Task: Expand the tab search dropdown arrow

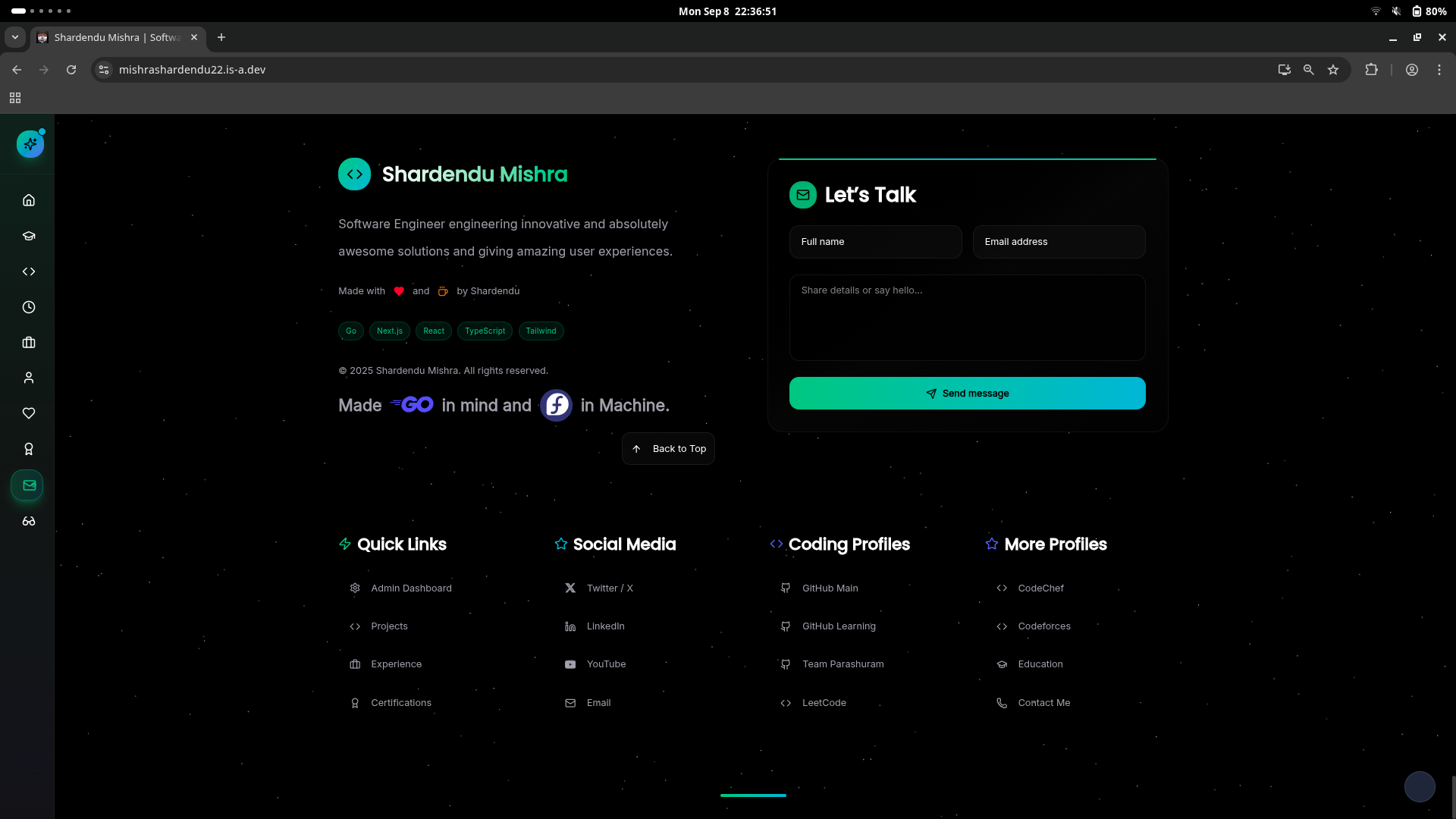Action: coord(15,37)
